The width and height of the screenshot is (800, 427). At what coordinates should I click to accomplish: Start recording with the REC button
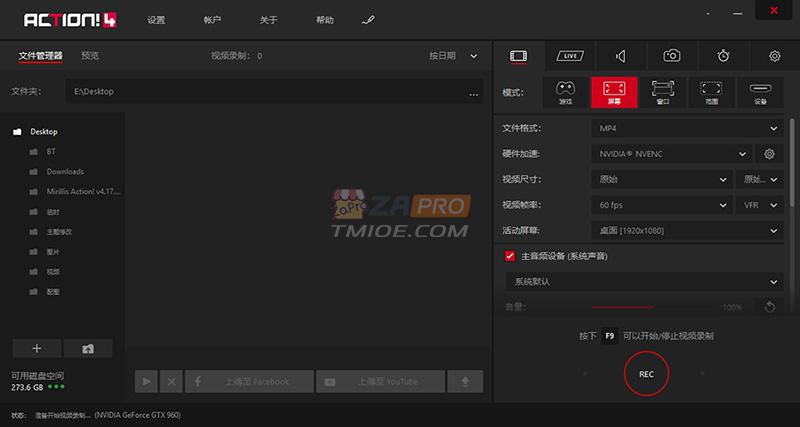coord(646,374)
